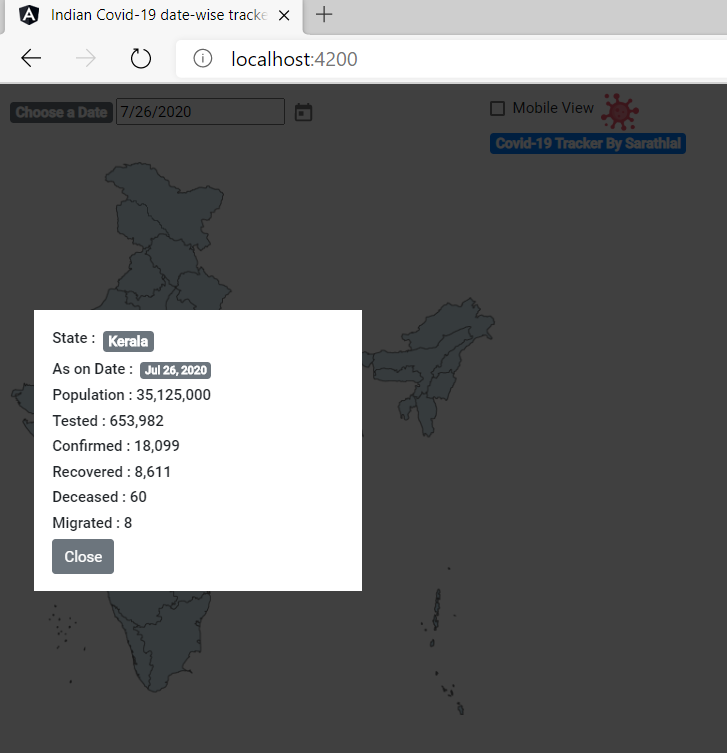This screenshot has width=727, height=753.
Task: Click the red coronavirus logo
Action: coord(620,111)
